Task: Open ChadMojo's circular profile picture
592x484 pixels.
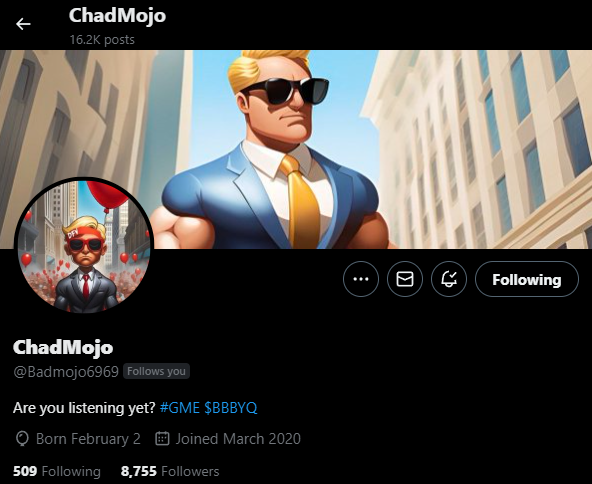Action: (x=84, y=246)
